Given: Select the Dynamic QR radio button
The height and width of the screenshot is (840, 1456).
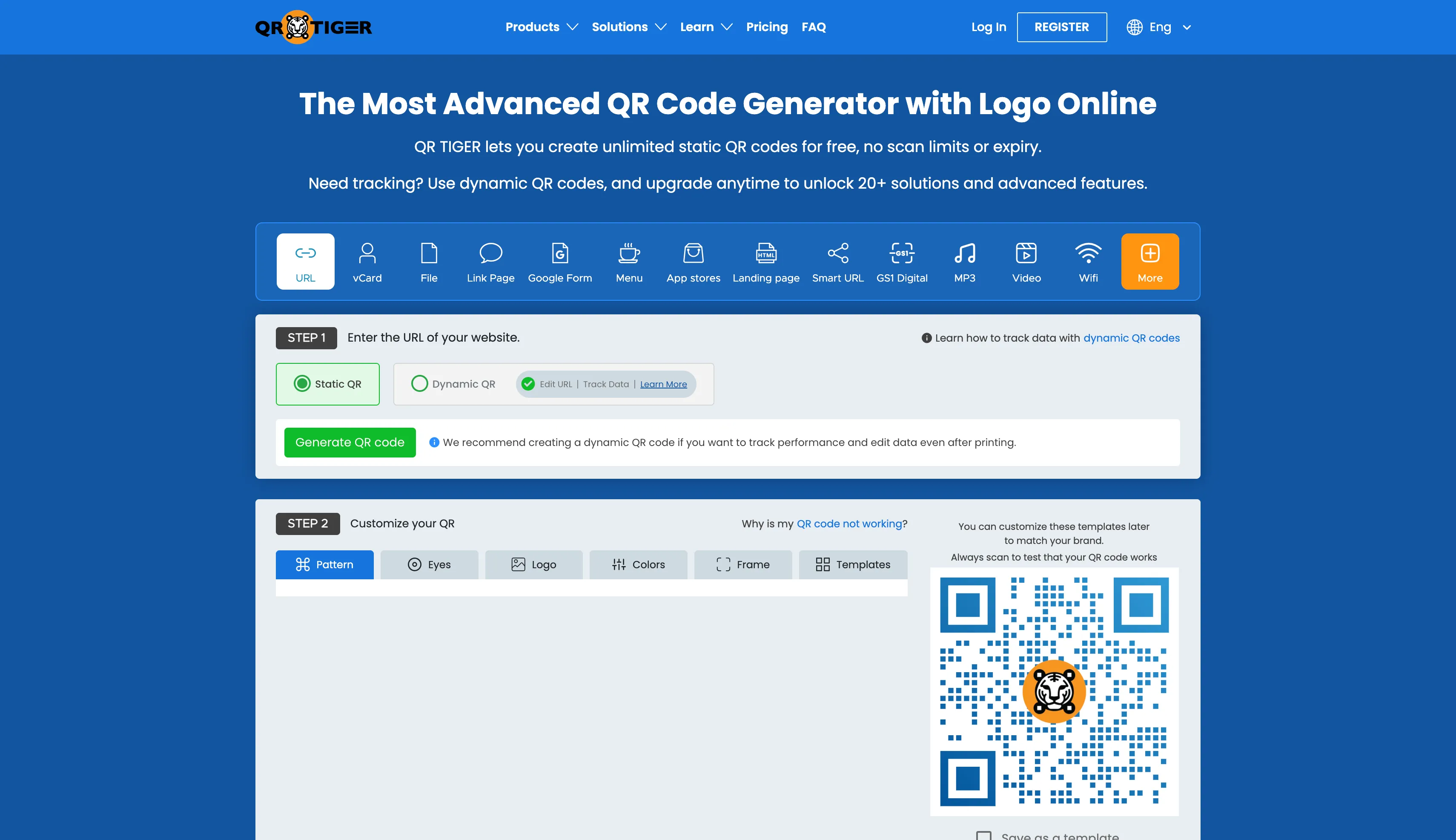Looking at the screenshot, I should click(419, 384).
